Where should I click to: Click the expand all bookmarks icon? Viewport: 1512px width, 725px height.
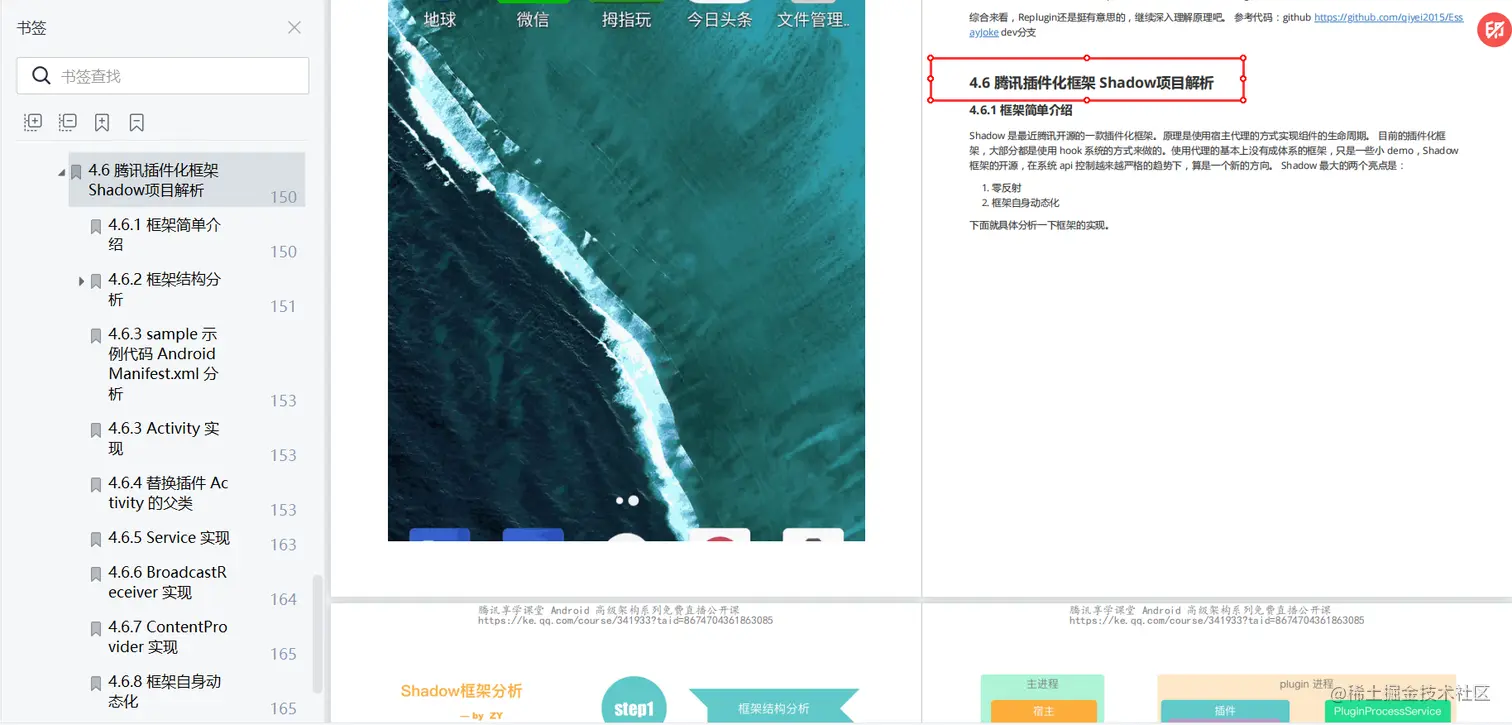coord(32,122)
